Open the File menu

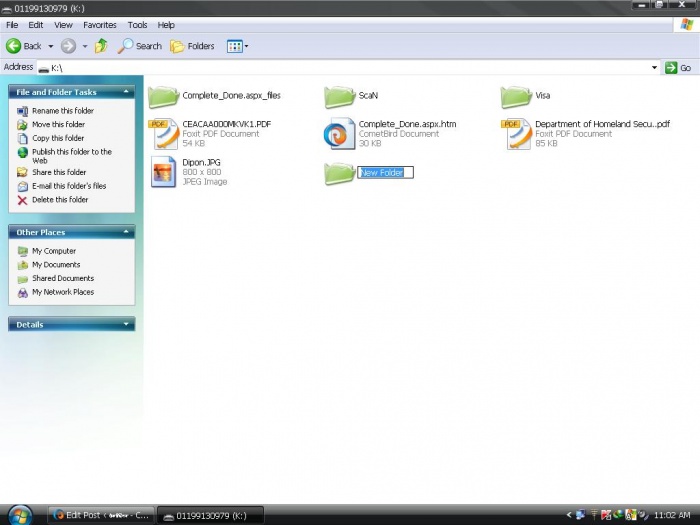pos(12,25)
